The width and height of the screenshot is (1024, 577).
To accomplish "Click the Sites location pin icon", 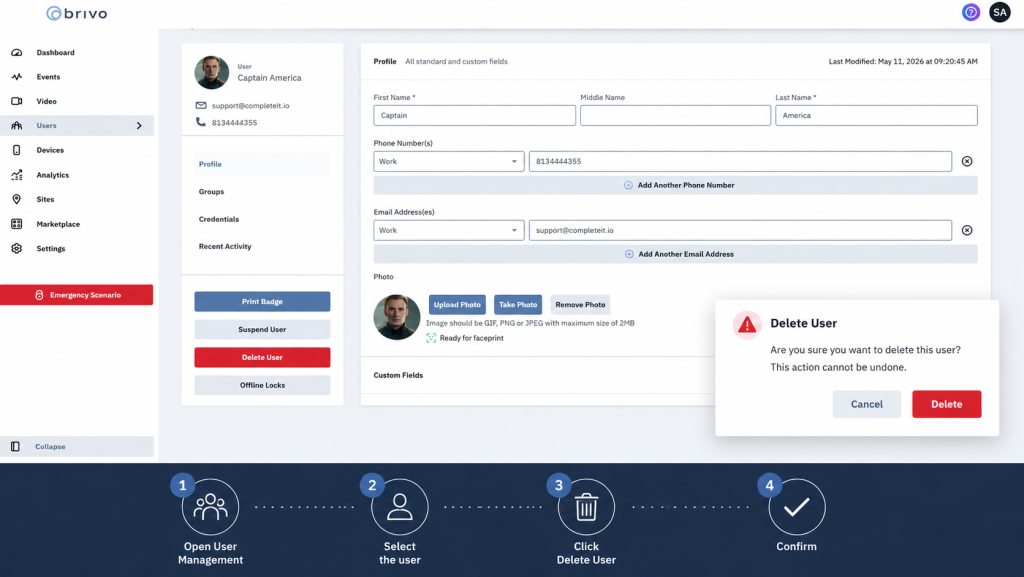I will tap(16, 199).
